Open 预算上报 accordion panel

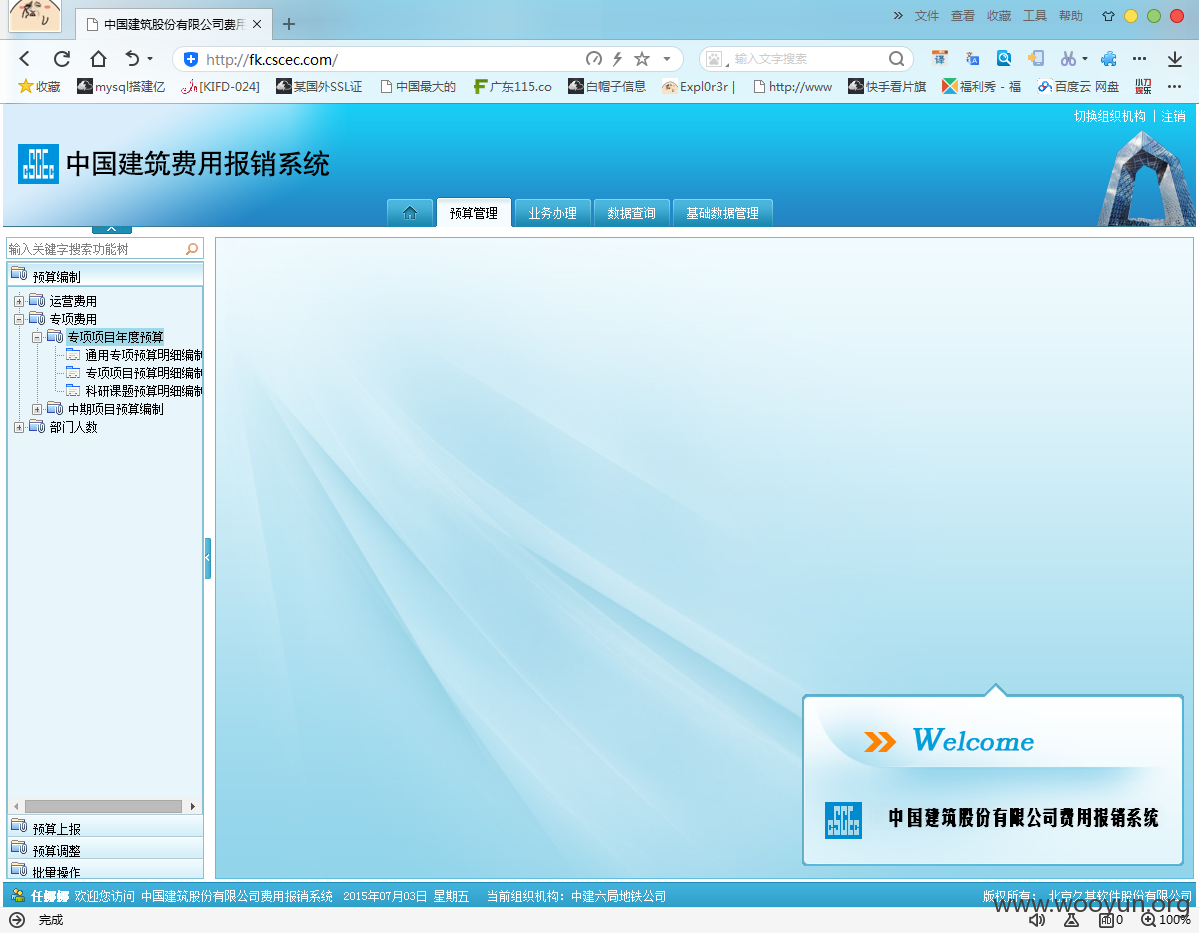click(105, 827)
